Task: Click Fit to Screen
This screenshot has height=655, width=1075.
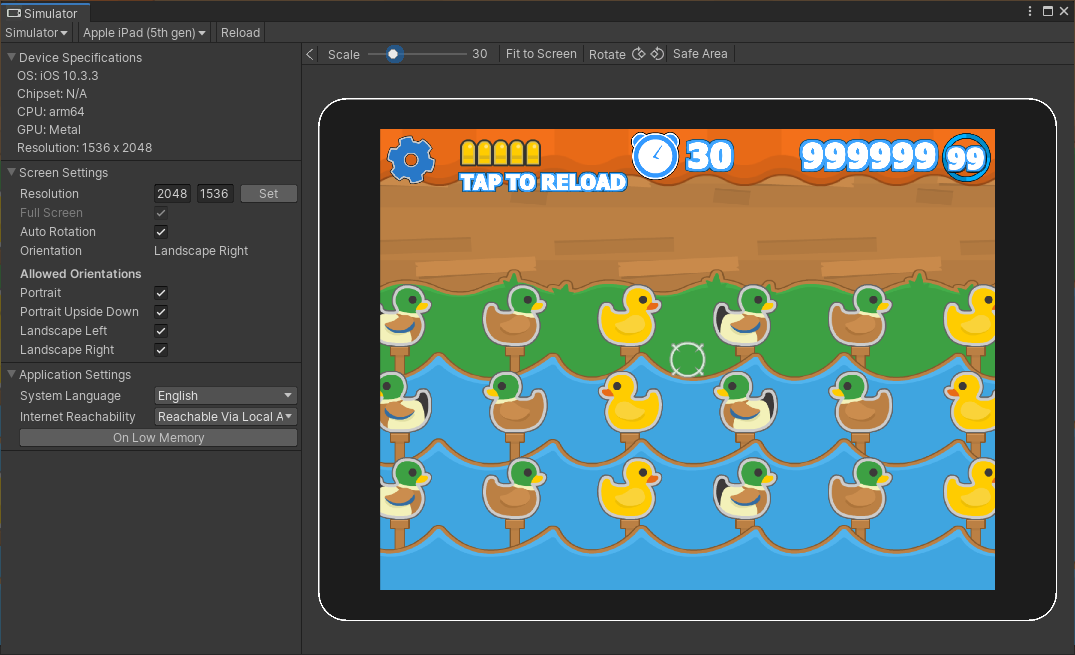Action: click(x=541, y=53)
